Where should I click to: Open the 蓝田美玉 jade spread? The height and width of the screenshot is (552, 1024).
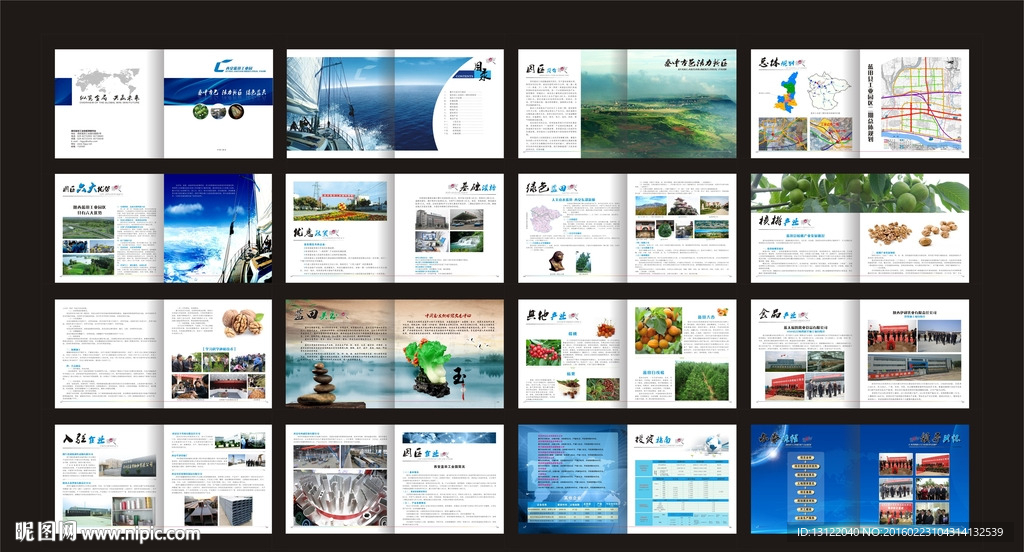pyautogui.click(x=394, y=354)
